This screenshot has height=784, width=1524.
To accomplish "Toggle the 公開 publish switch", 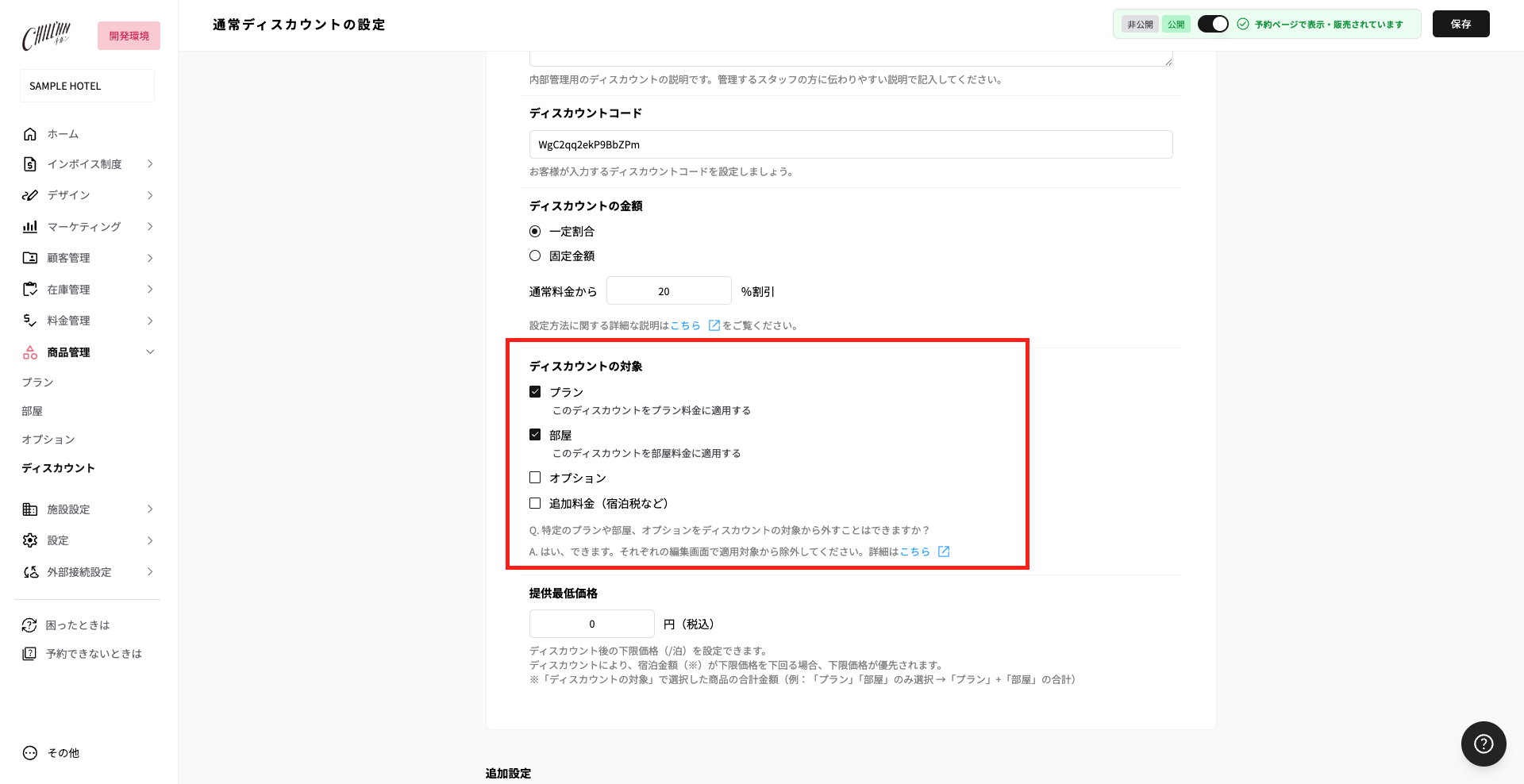I will [1213, 24].
